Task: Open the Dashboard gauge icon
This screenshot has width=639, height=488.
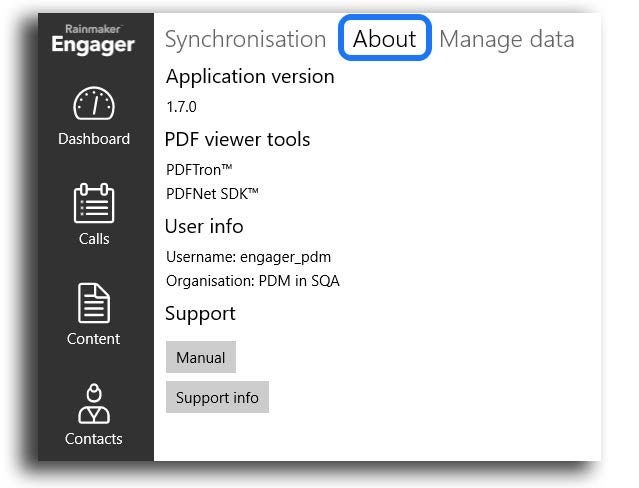Action: pyautogui.click(x=94, y=103)
